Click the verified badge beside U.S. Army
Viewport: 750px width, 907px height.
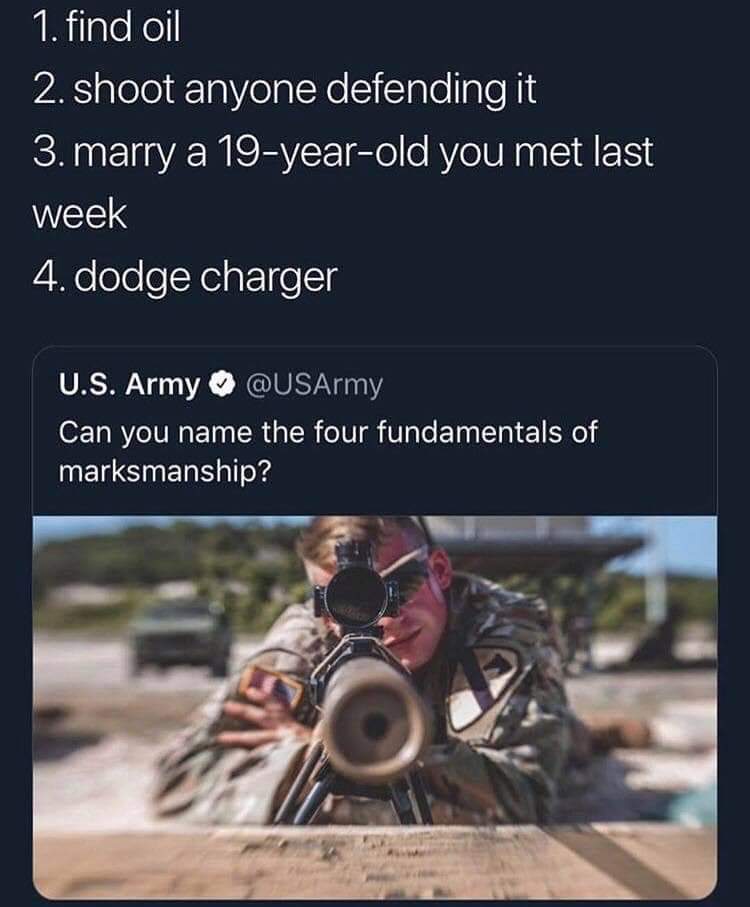tap(222, 384)
